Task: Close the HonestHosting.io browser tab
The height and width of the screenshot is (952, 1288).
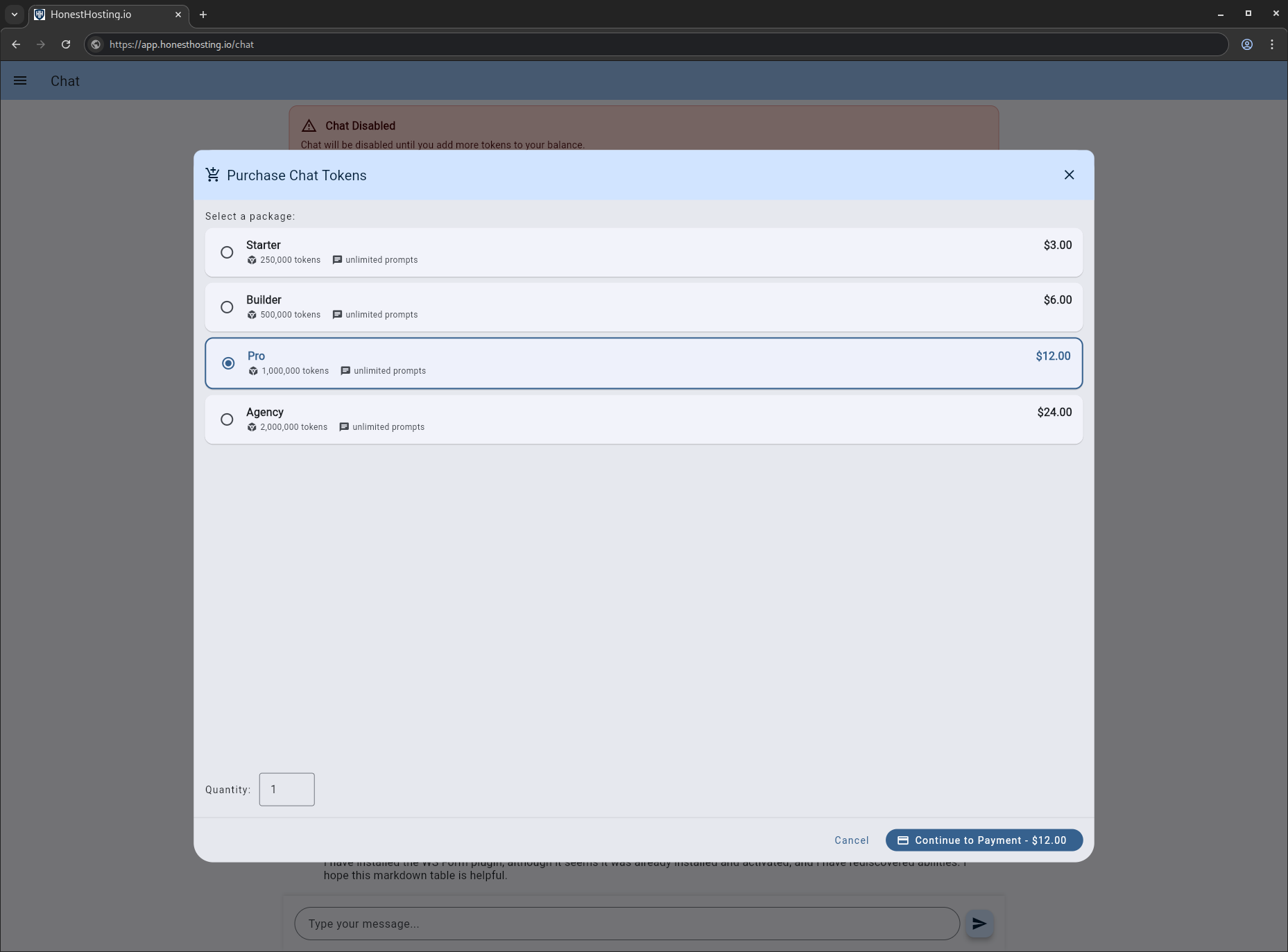Action: 178,15
